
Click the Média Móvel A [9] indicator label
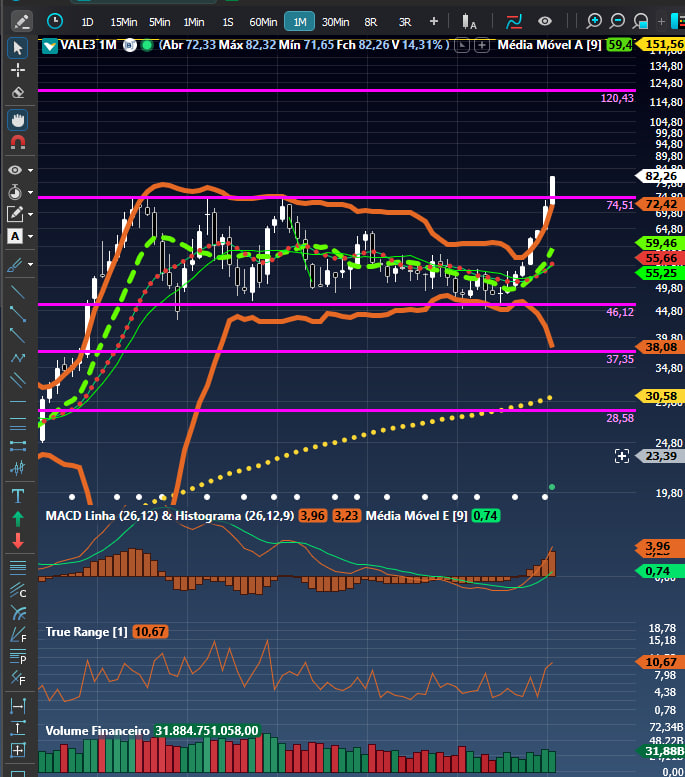point(549,45)
